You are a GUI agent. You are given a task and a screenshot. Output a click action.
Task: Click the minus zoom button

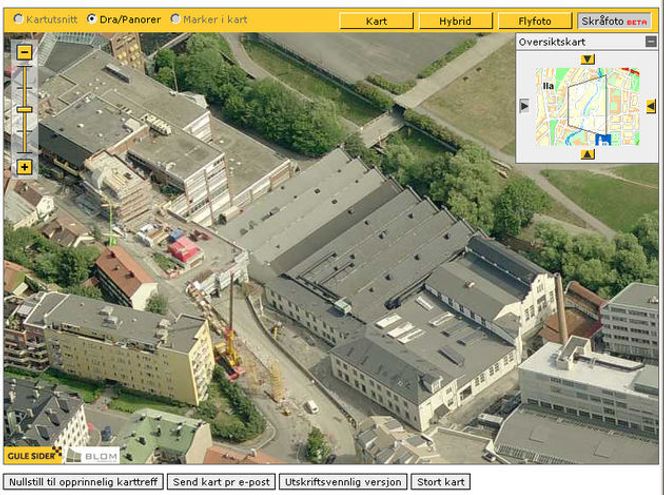point(24,52)
